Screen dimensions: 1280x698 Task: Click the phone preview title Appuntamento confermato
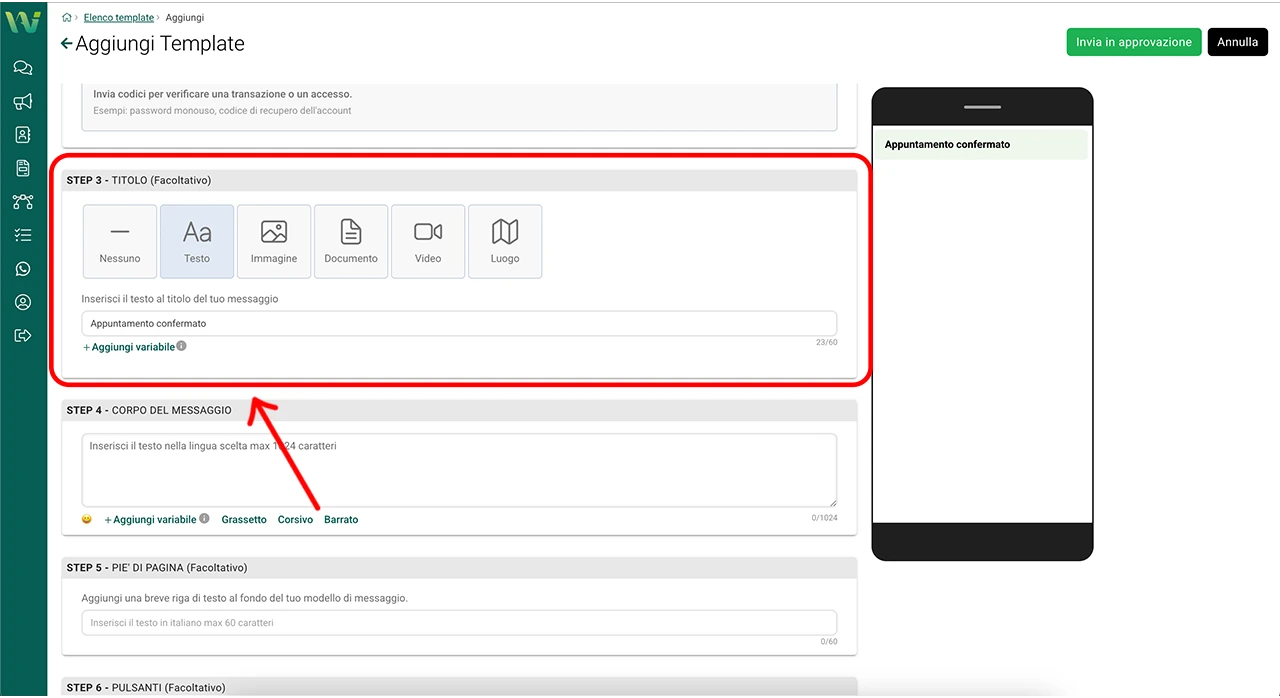(947, 144)
